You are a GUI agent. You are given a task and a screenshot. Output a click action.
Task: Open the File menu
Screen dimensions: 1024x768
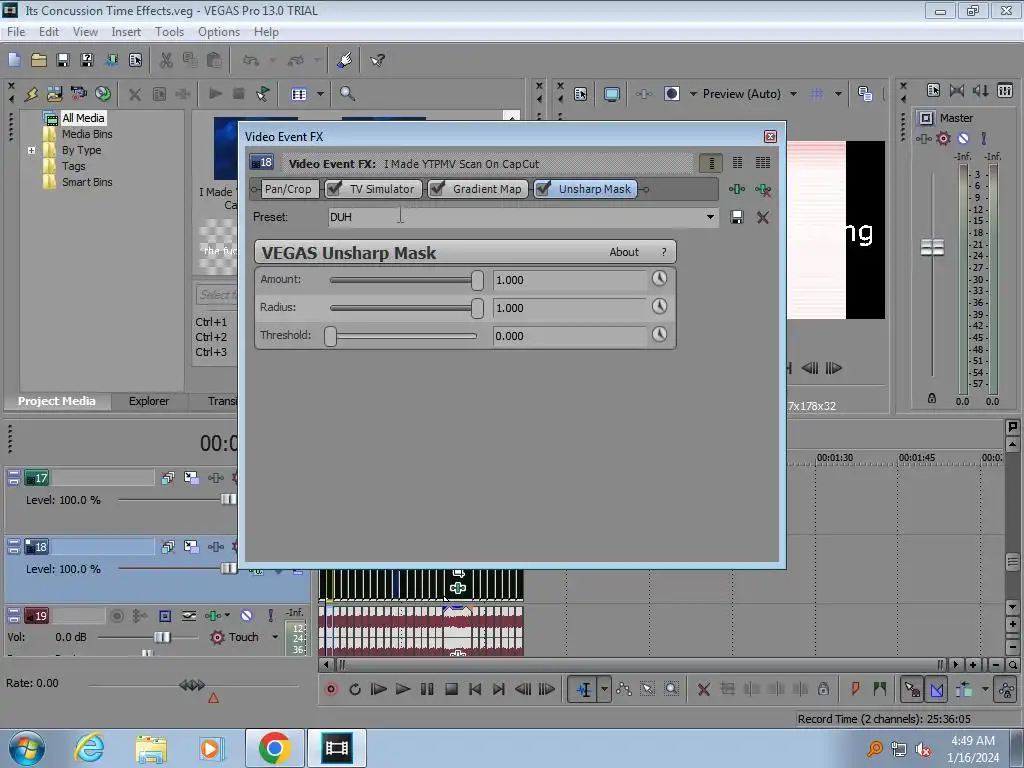(16, 31)
